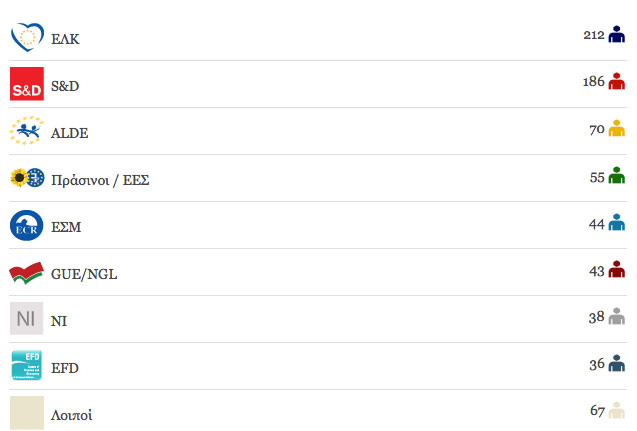Click the gray NI logo box
The width and height of the screenshot is (637, 431).
(26, 318)
